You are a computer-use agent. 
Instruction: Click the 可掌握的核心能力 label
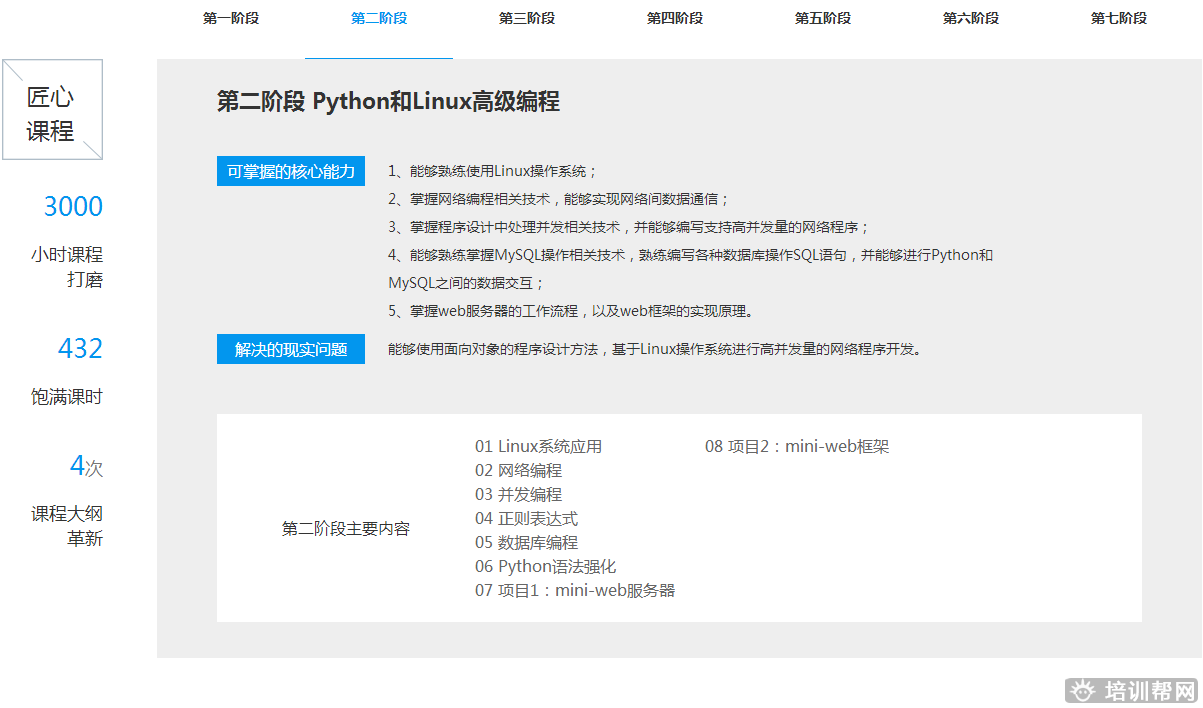click(291, 171)
